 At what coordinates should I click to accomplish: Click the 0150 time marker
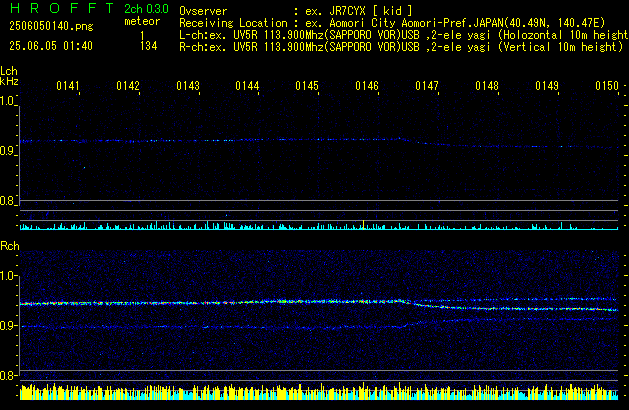pyautogui.click(x=607, y=86)
